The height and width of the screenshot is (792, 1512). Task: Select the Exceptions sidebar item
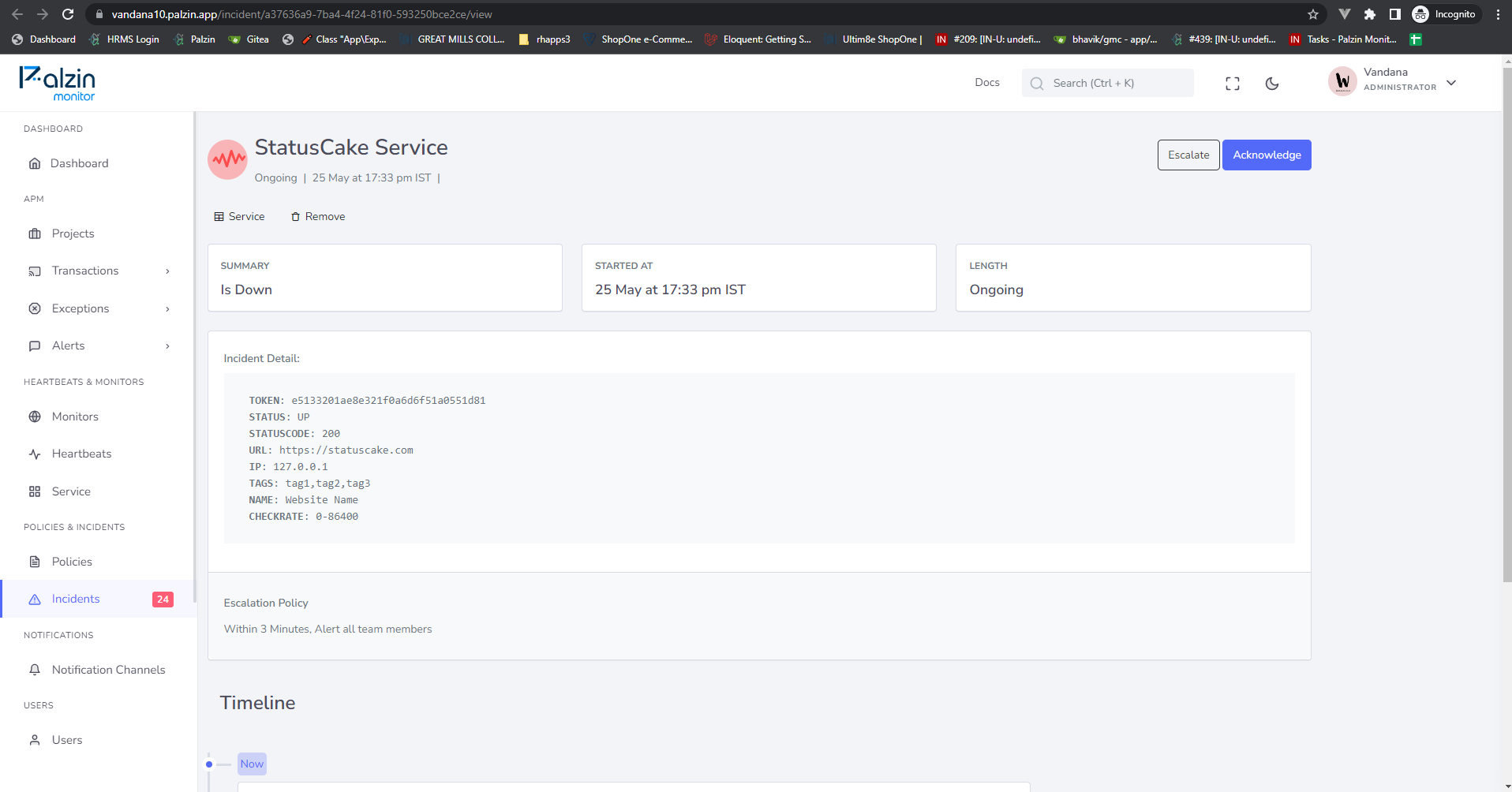point(99,309)
